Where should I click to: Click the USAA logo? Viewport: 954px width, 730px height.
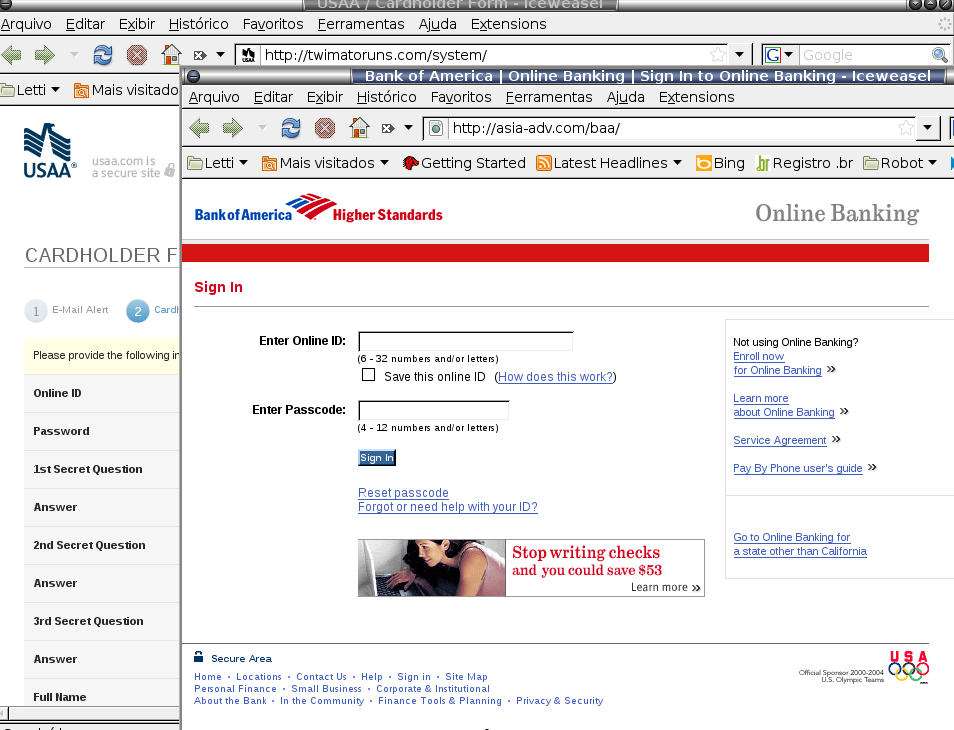(x=50, y=151)
